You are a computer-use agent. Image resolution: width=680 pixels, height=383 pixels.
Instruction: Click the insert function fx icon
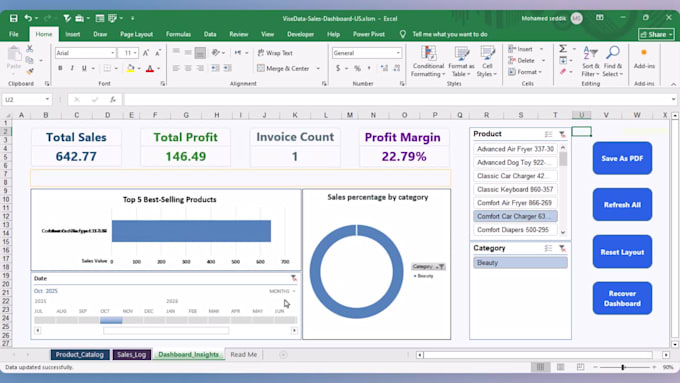(113, 100)
